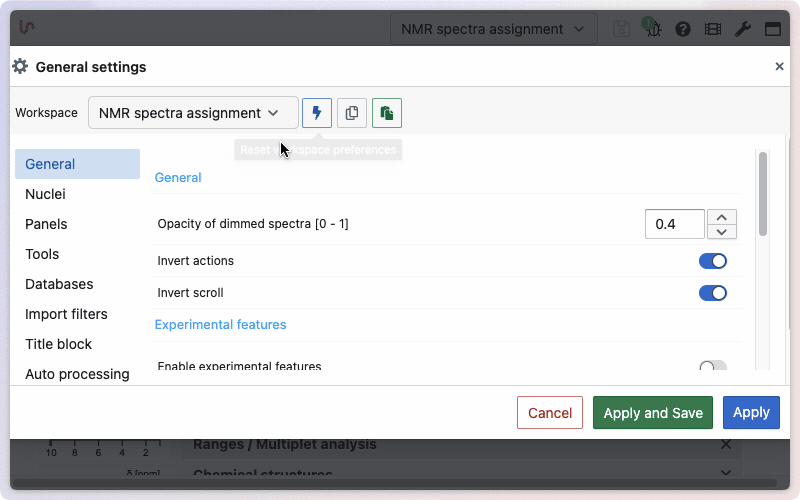Click the copy workspace preferences icon
Screen dimensions: 800x500
(352, 113)
